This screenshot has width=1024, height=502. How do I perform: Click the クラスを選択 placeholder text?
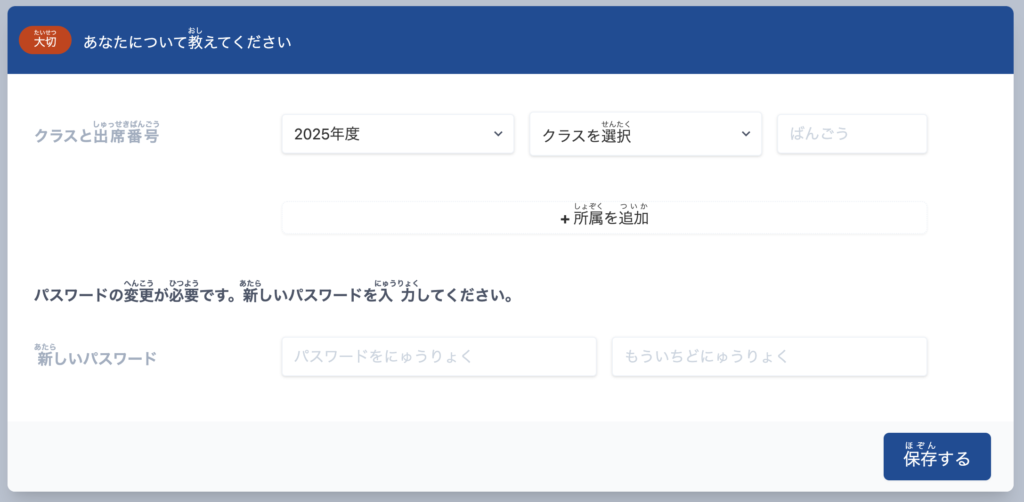click(x=587, y=136)
